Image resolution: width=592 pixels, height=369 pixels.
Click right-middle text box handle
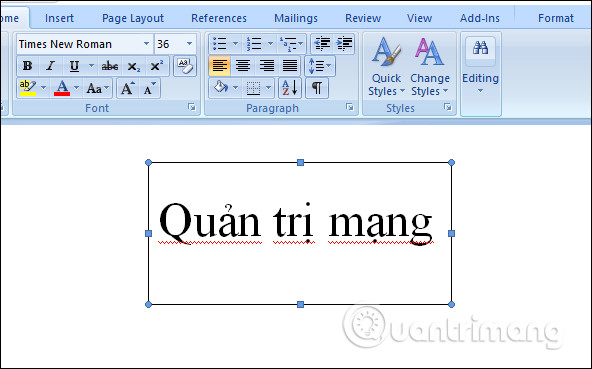point(452,233)
